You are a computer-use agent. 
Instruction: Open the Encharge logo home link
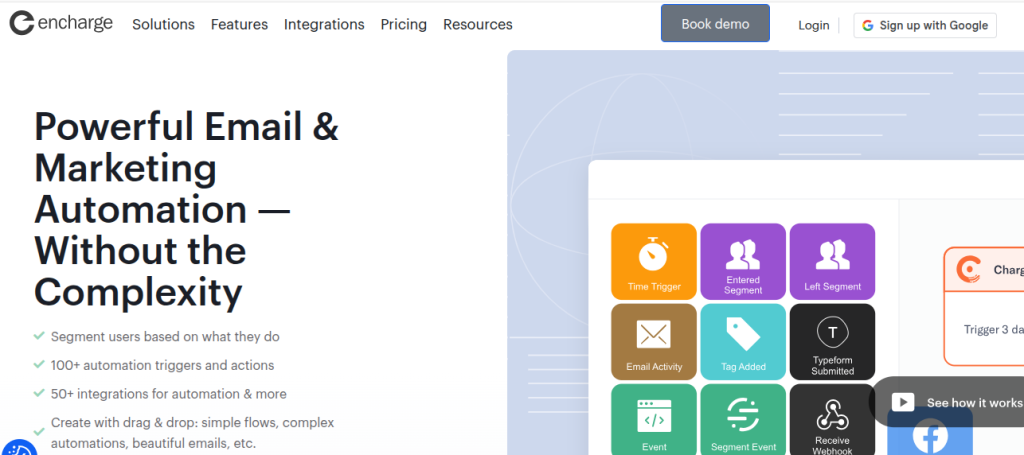coord(61,23)
